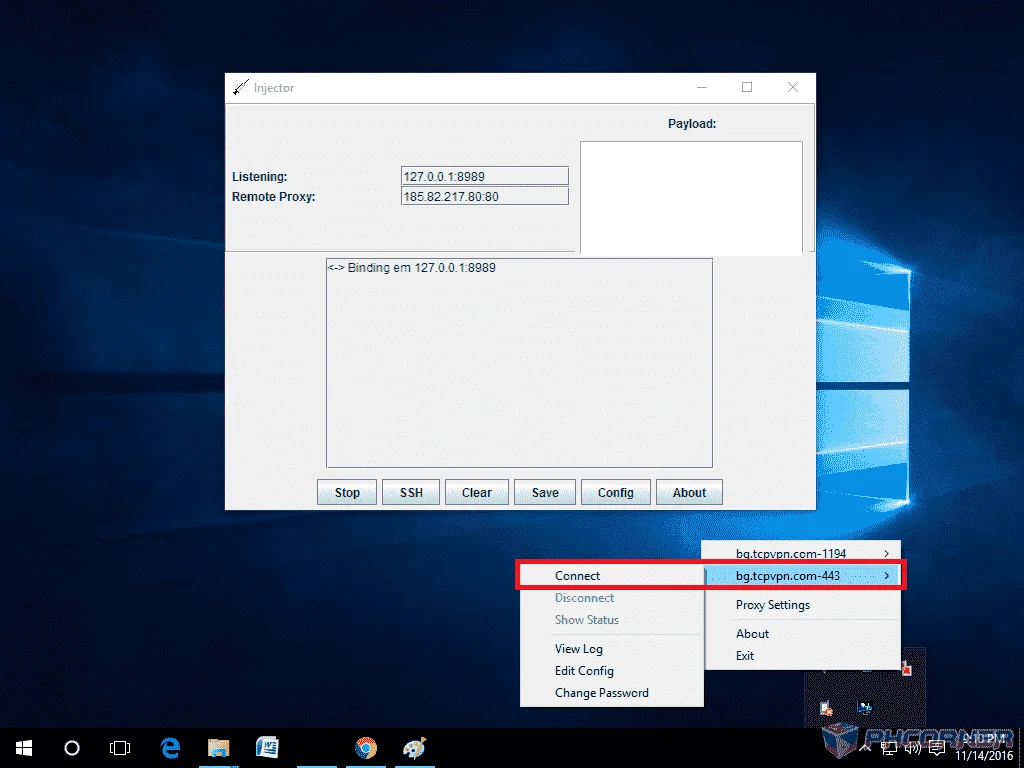Open Task View in taskbar

click(120, 748)
